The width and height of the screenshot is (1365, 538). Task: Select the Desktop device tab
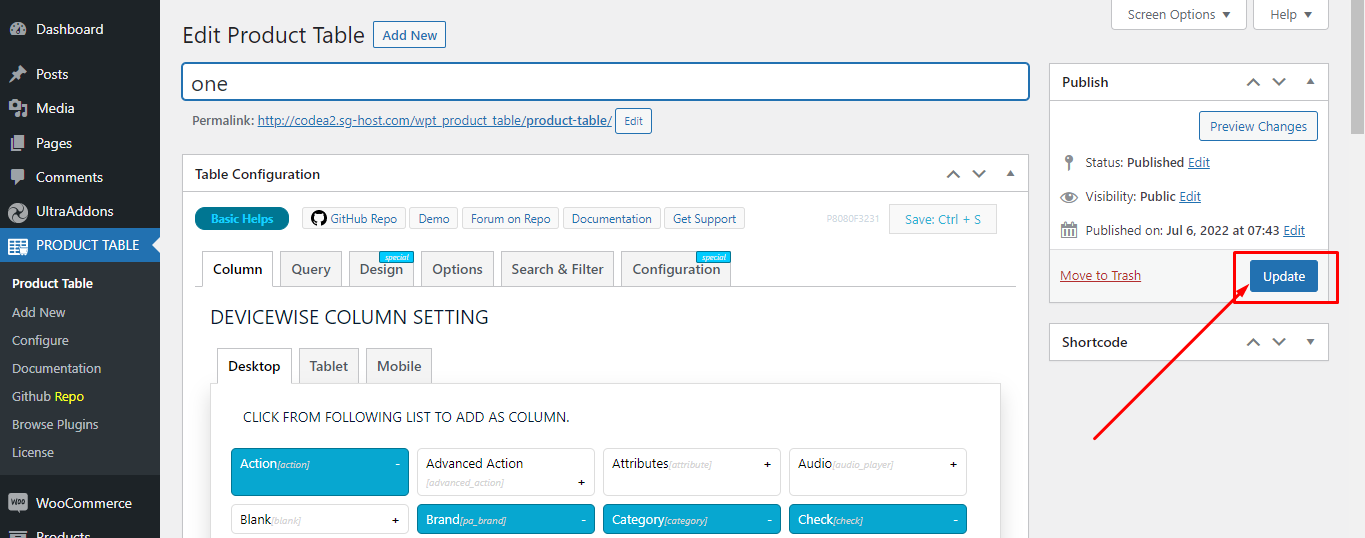point(254,366)
